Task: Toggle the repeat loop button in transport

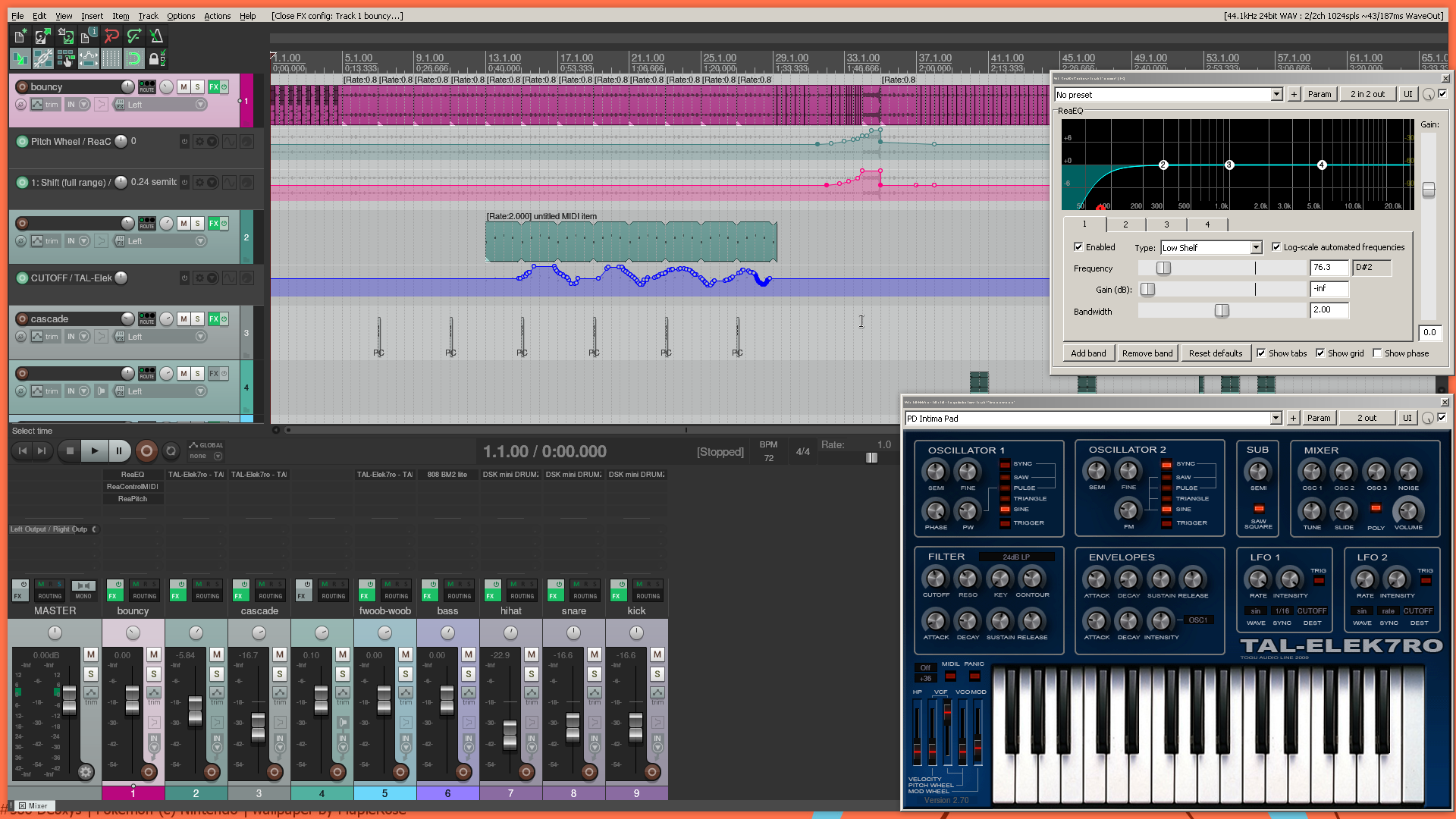Action: [x=171, y=451]
